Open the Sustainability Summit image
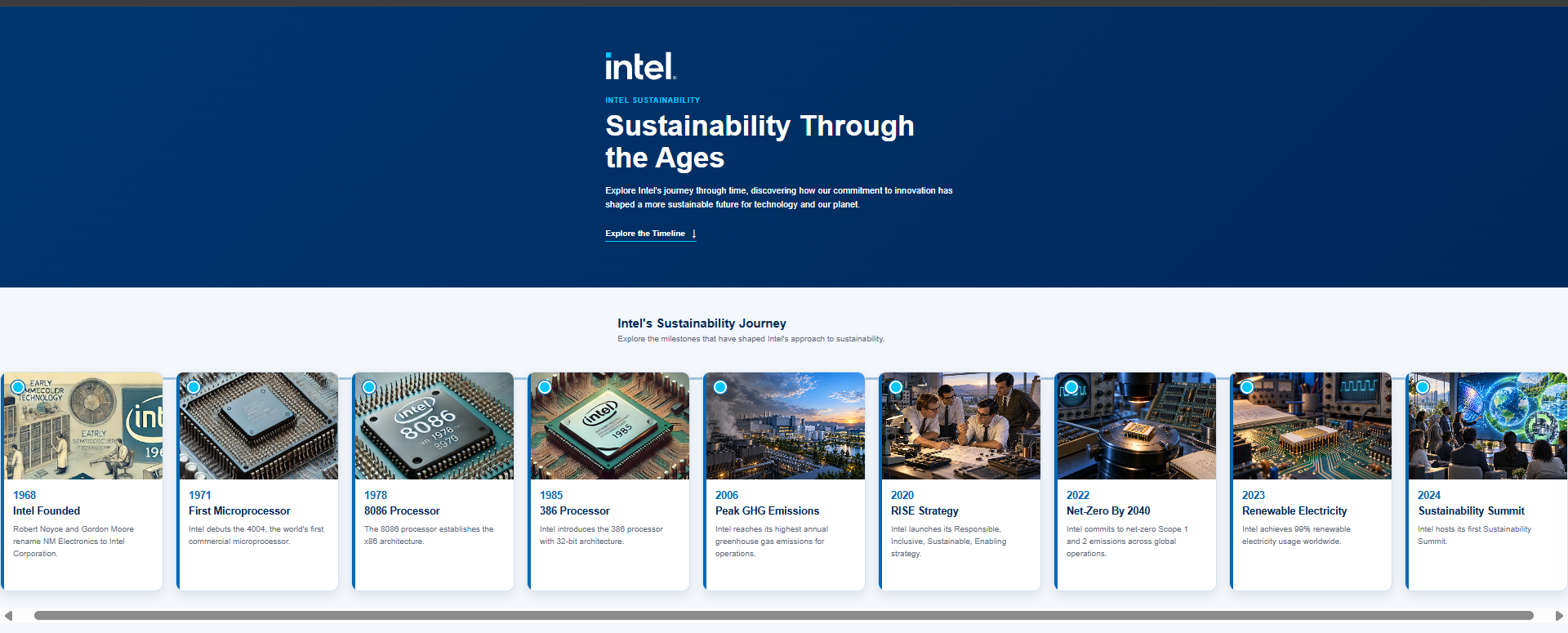Viewport: 1568px width, 633px height. [x=1487, y=426]
